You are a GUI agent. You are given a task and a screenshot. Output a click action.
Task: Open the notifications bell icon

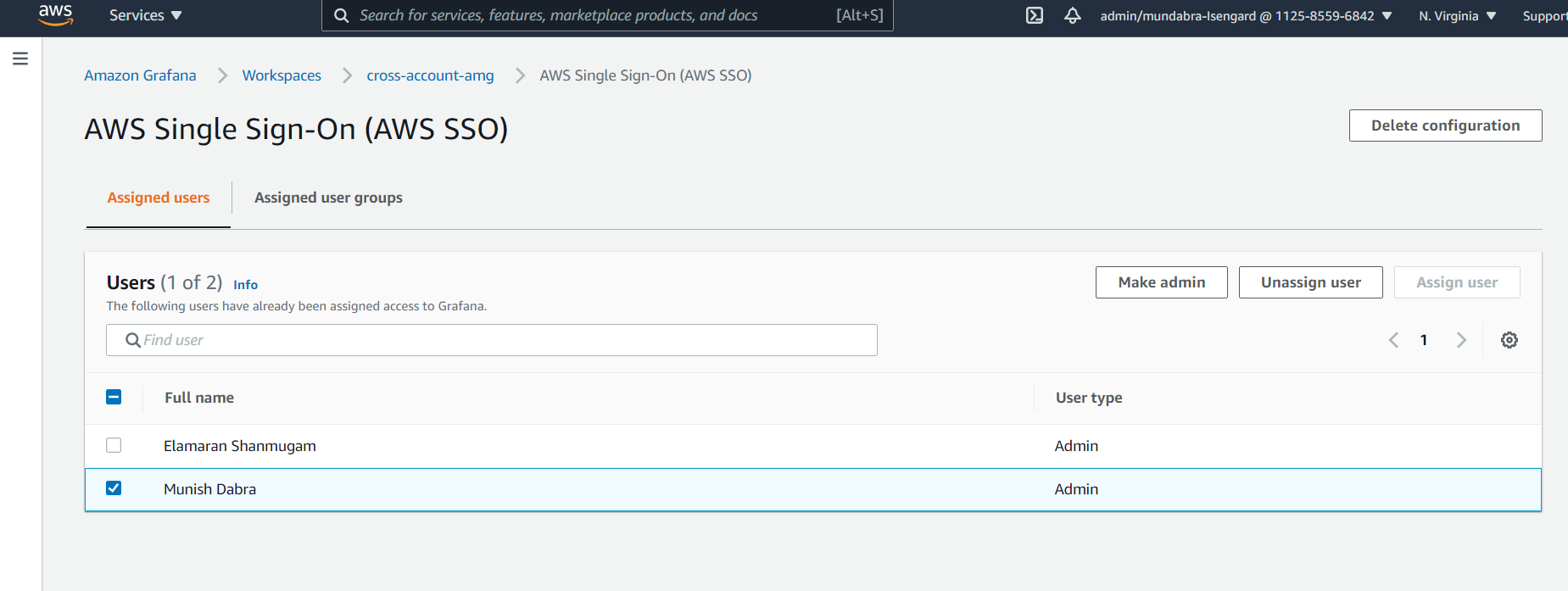coord(1073,15)
